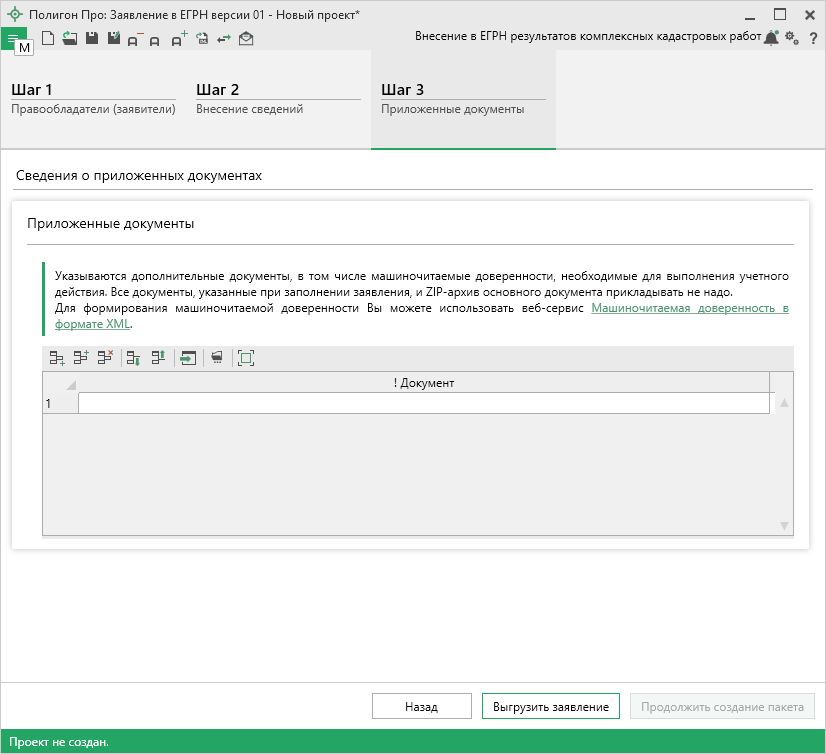Click the envelope send icon in top toolbar
The height and width of the screenshot is (754, 826).
click(246, 38)
